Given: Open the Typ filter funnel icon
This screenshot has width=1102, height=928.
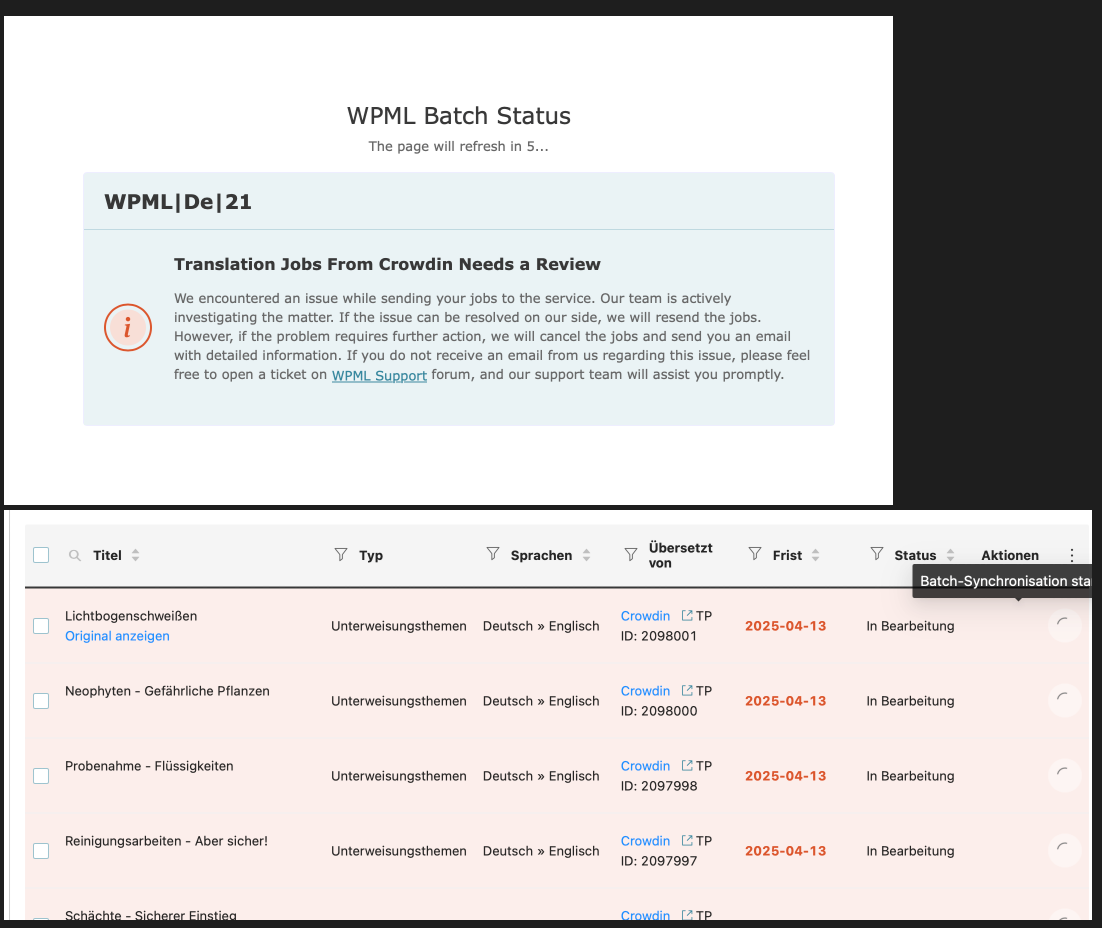Looking at the screenshot, I should pyautogui.click(x=341, y=555).
